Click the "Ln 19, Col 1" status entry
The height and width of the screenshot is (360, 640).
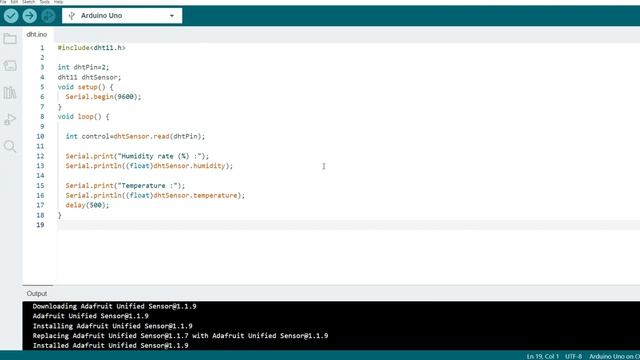542,356
